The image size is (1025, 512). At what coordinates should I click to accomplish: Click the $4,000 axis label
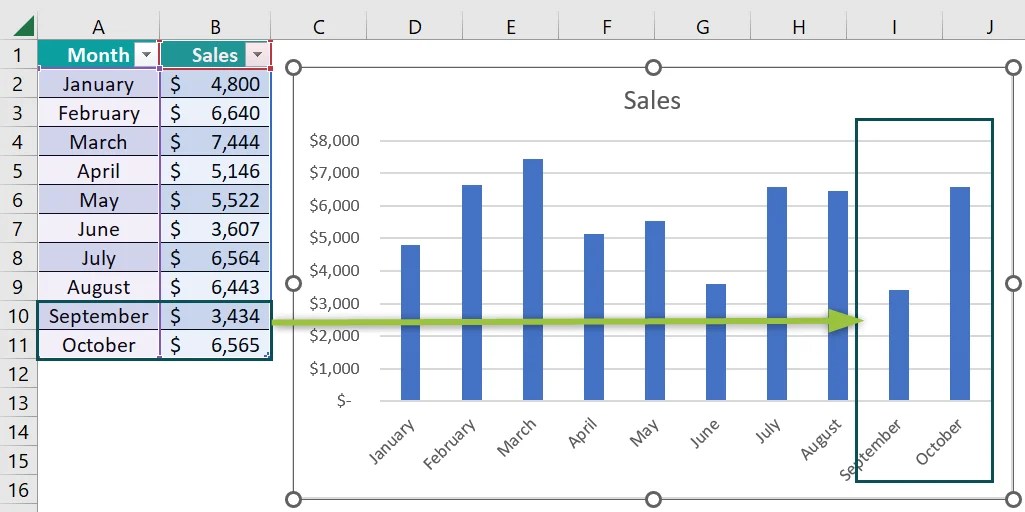click(x=335, y=271)
